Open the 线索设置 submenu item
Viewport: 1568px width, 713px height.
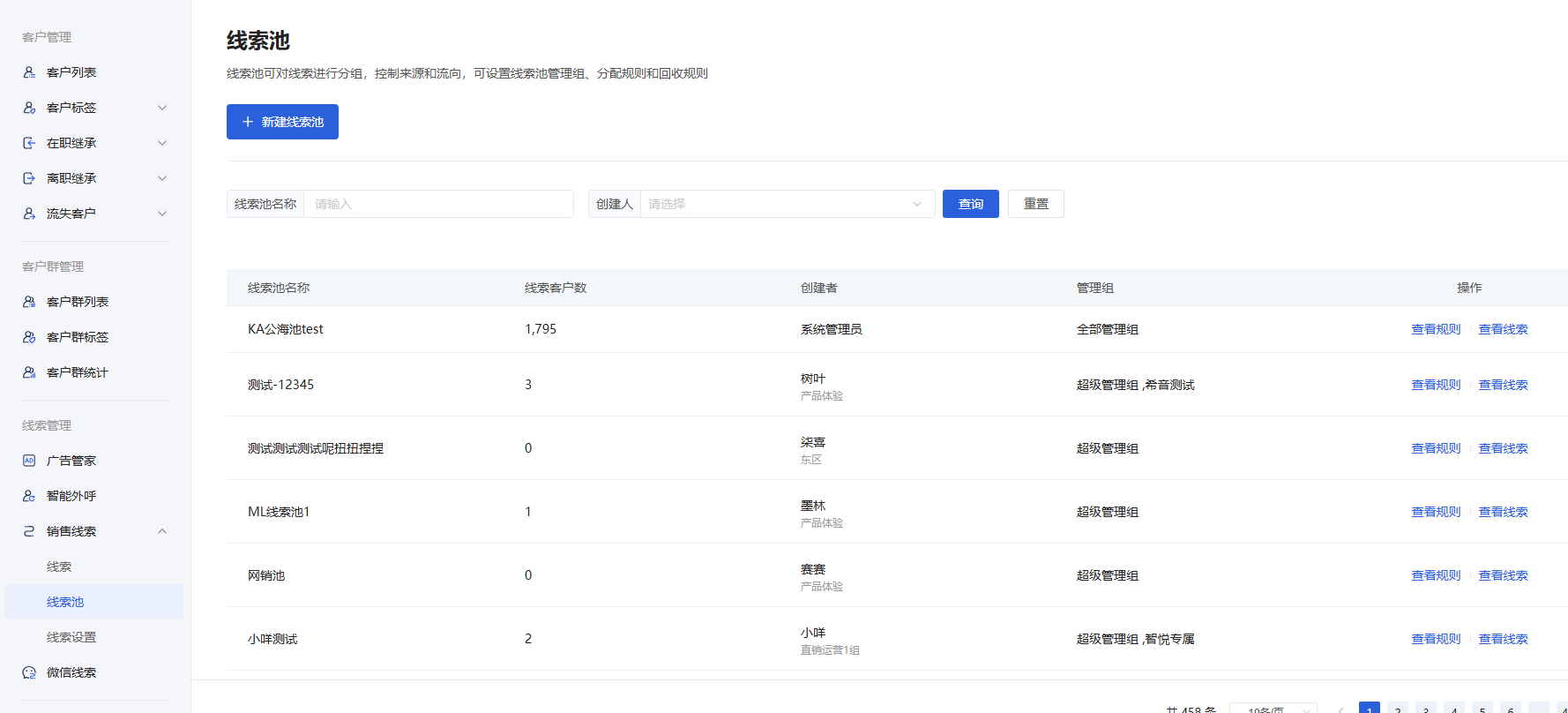[71, 637]
